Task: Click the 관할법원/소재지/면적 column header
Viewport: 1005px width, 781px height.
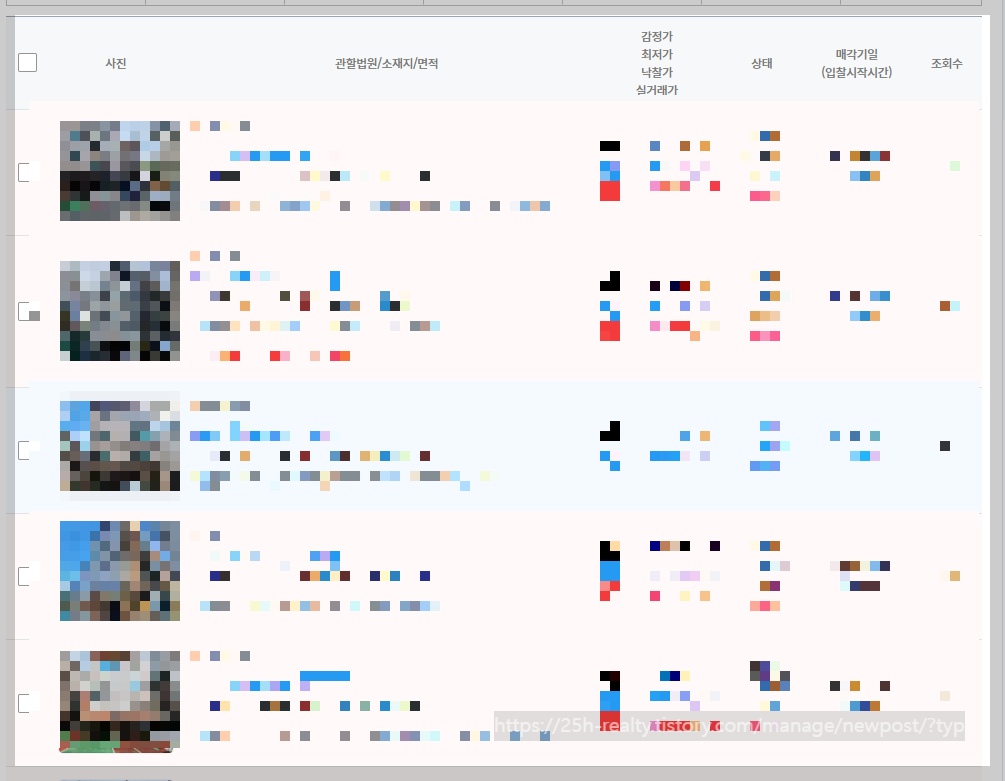Action: click(386, 63)
